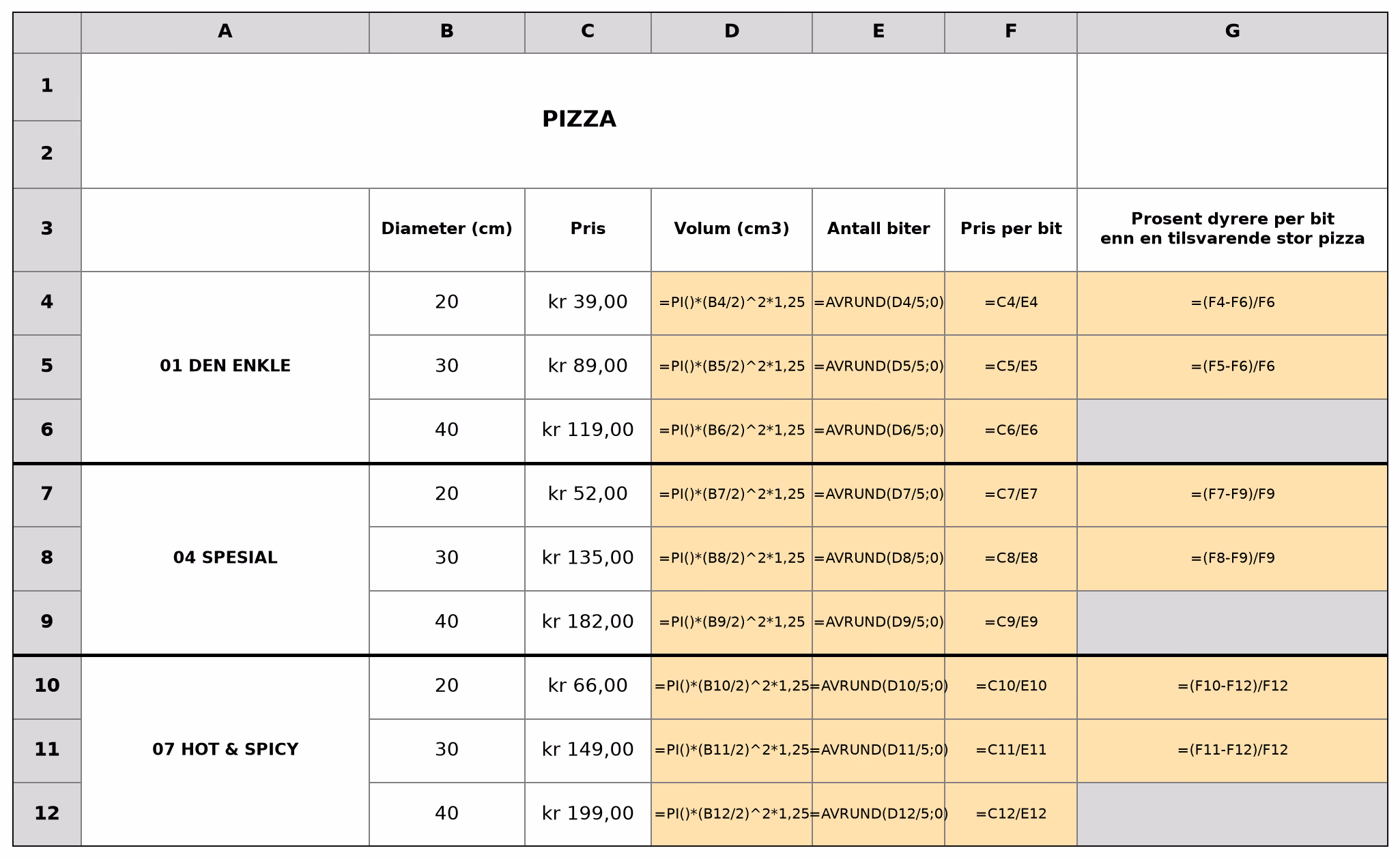
Task: Select the 01 DEN ENKLE cell
Action: click(x=225, y=366)
